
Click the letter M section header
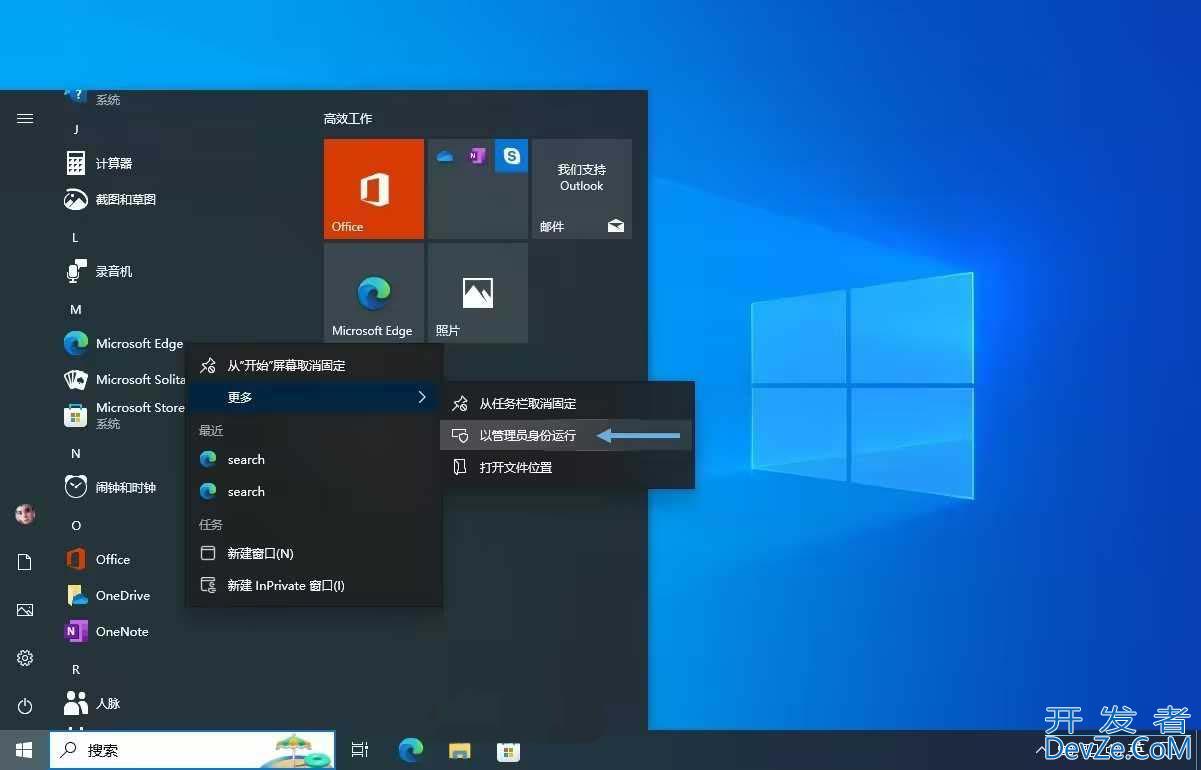76,309
